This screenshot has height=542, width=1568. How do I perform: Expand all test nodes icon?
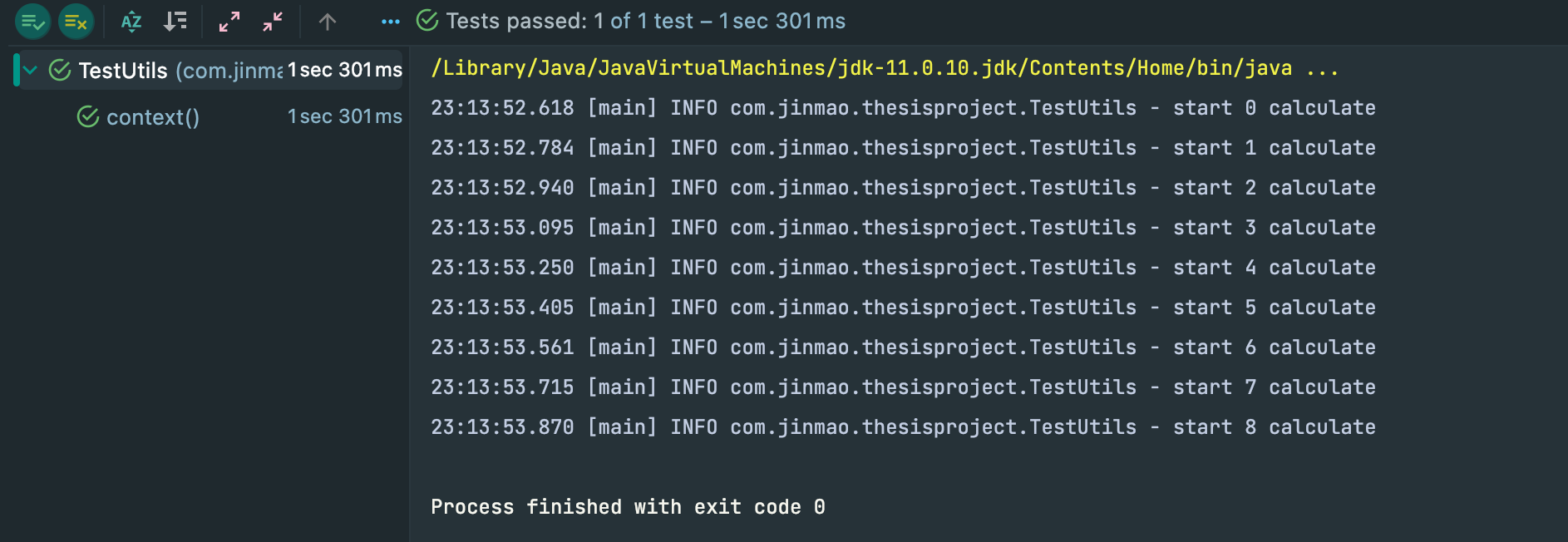coord(229,22)
